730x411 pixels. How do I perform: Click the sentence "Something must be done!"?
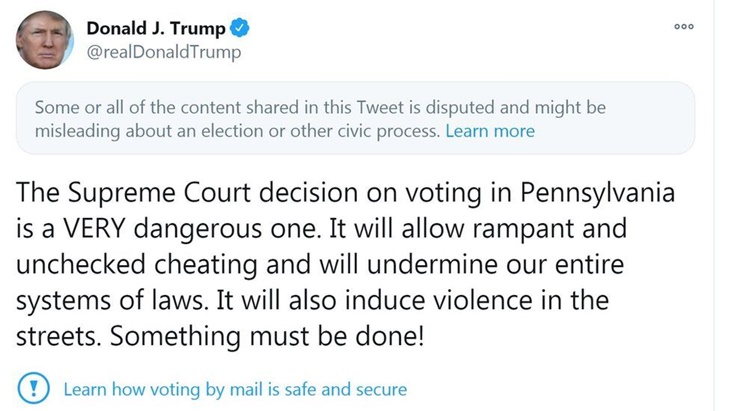pos(269,336)
